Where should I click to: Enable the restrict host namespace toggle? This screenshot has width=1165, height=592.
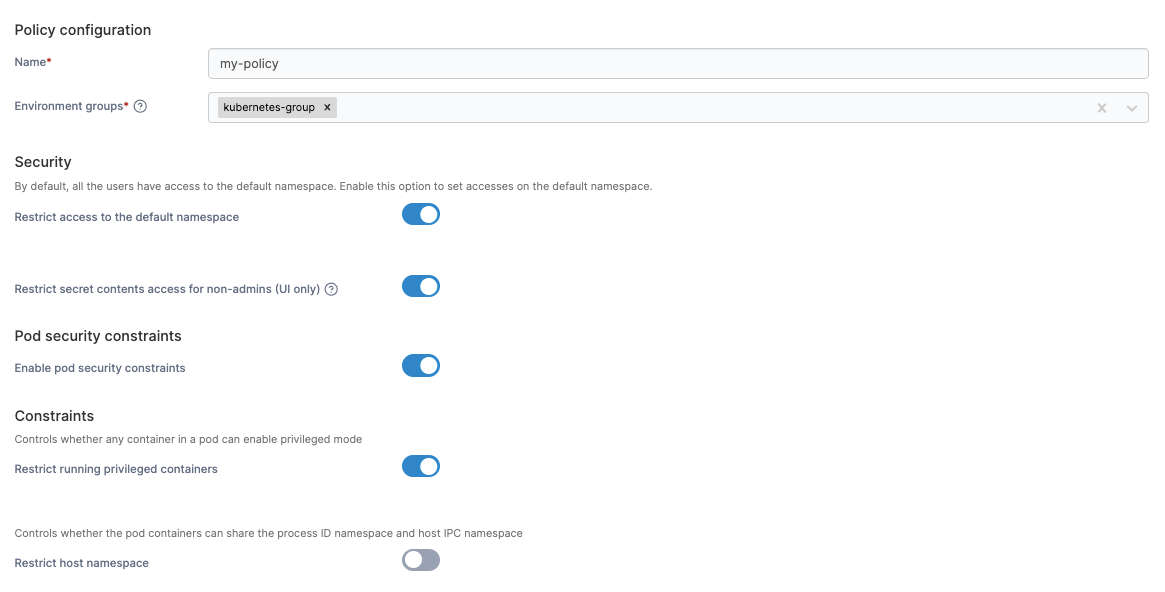tap(421, 561)
